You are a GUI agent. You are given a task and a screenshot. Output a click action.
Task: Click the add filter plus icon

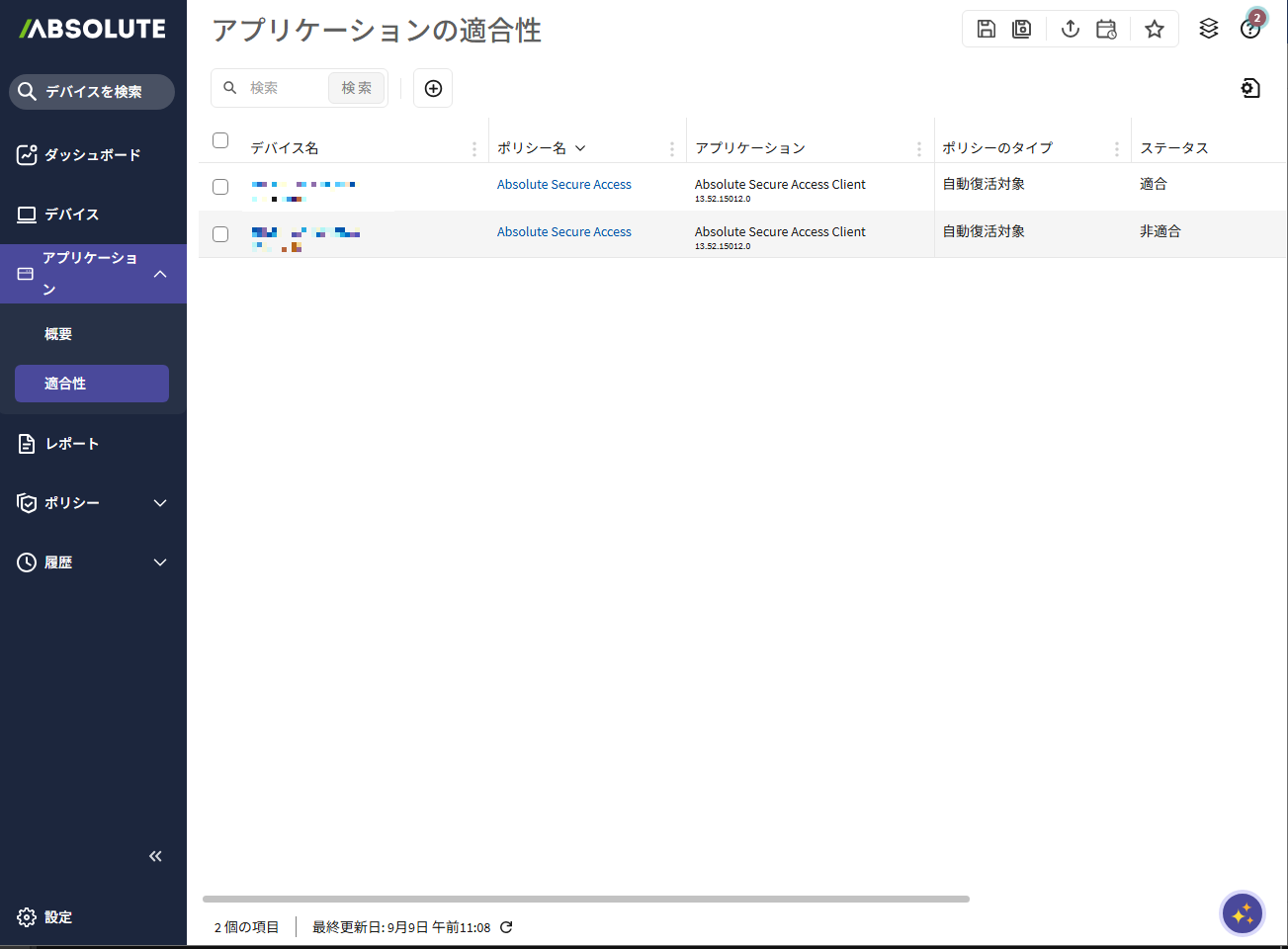(x=433, y=88)
